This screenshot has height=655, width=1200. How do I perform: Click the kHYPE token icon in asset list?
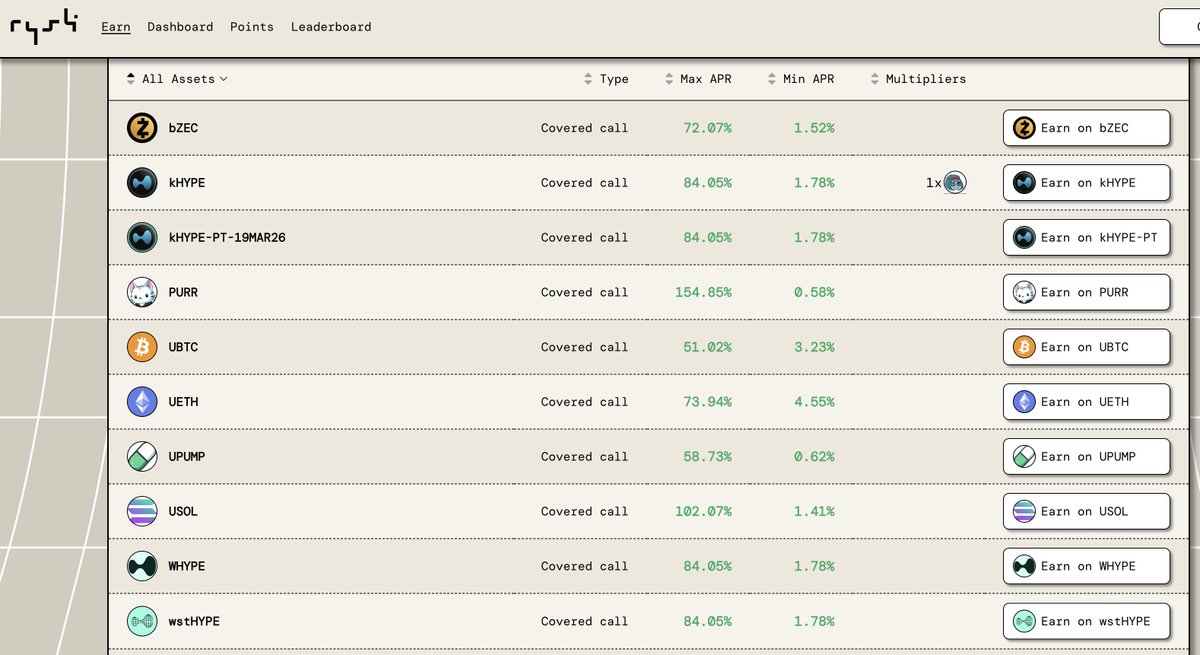pos(143,183)
